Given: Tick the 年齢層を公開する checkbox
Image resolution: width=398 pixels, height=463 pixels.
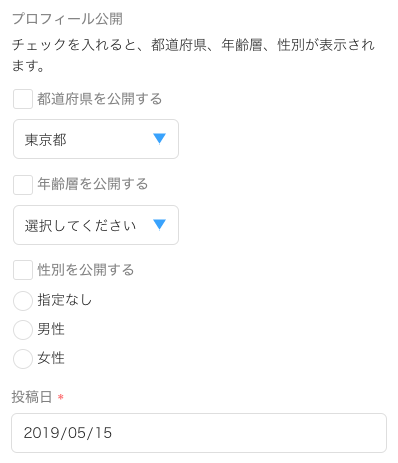Looking at the screenshot, I should point(23,185).
